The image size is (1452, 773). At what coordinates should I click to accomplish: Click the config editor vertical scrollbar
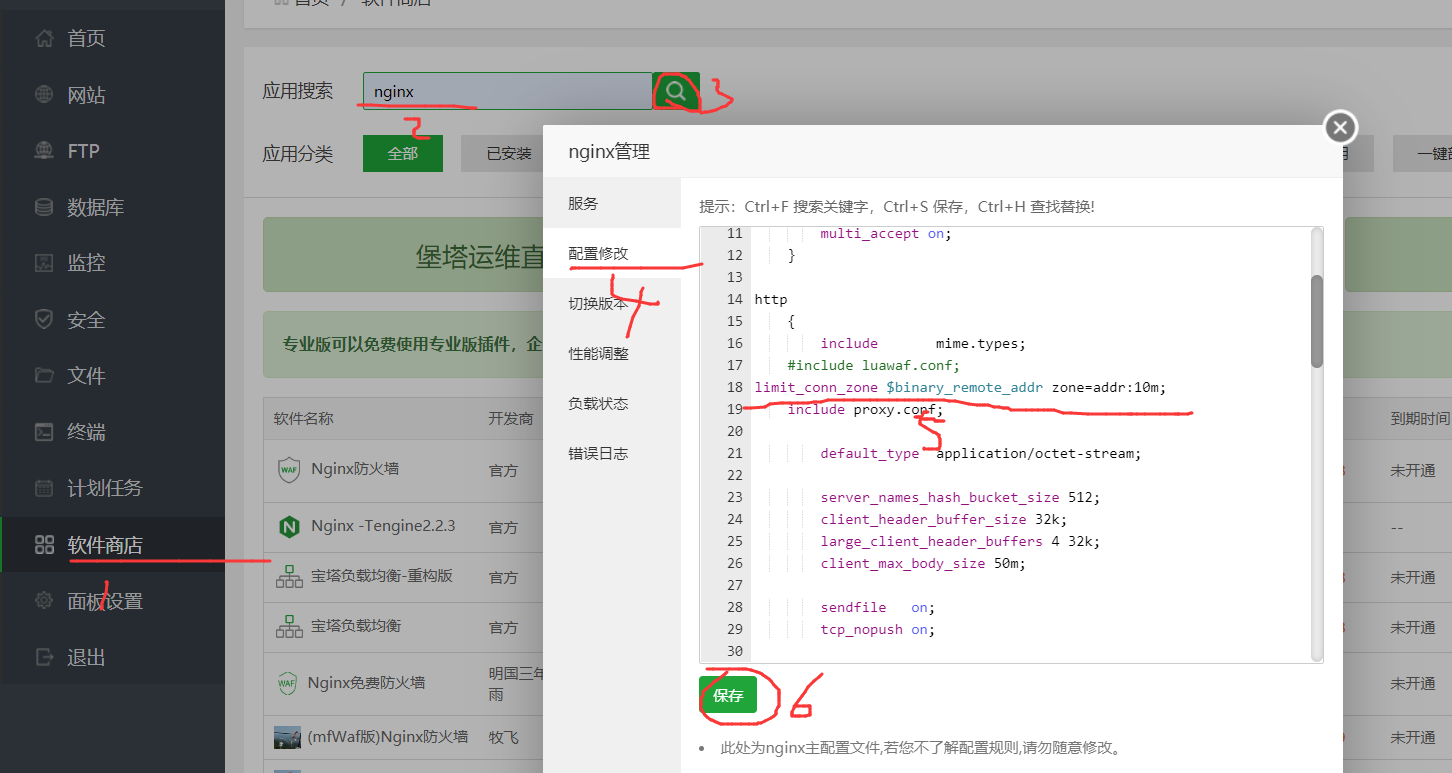(1317, 321)
